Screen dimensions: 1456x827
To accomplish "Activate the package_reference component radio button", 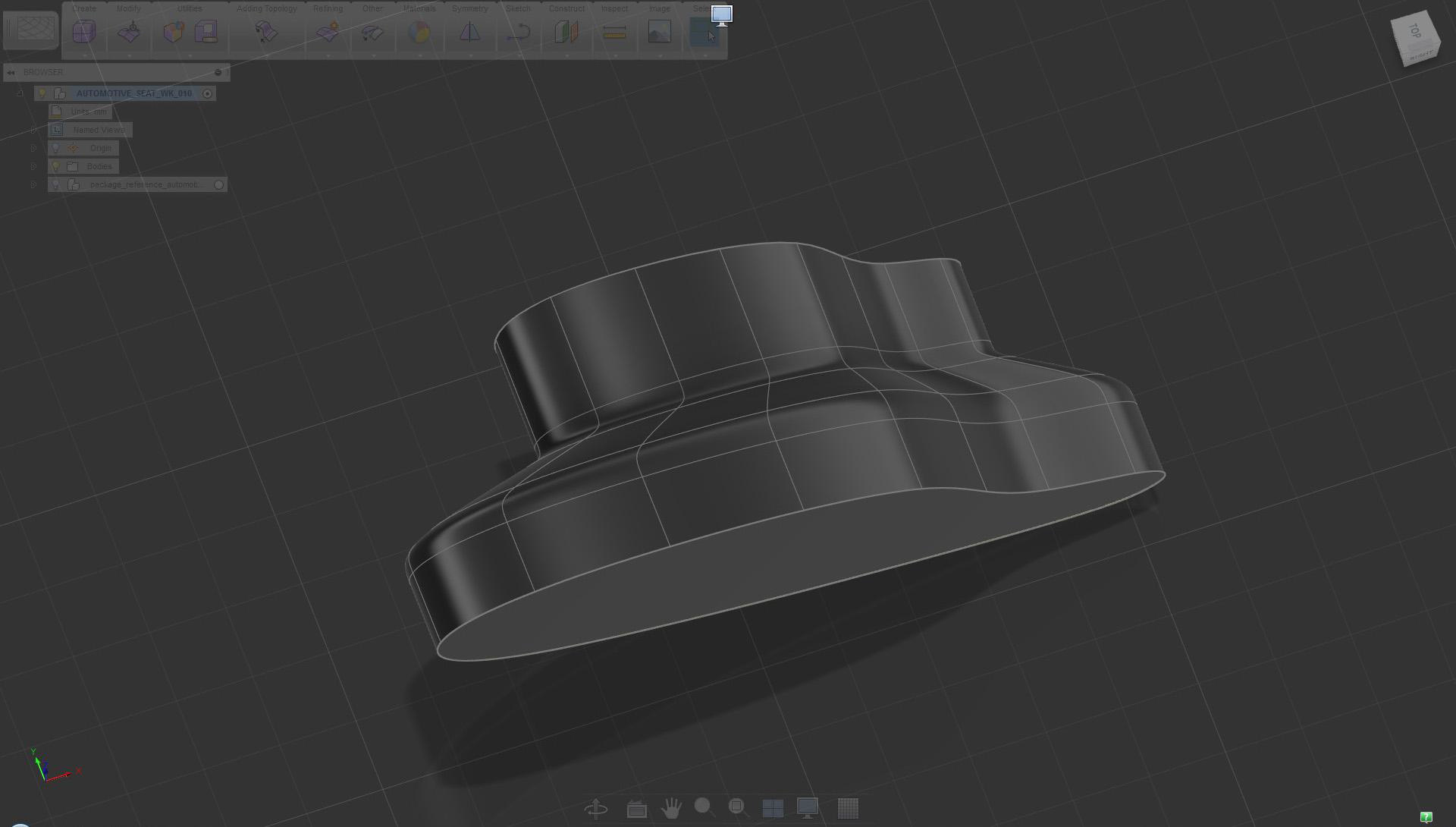I will [x=219, y=184].
